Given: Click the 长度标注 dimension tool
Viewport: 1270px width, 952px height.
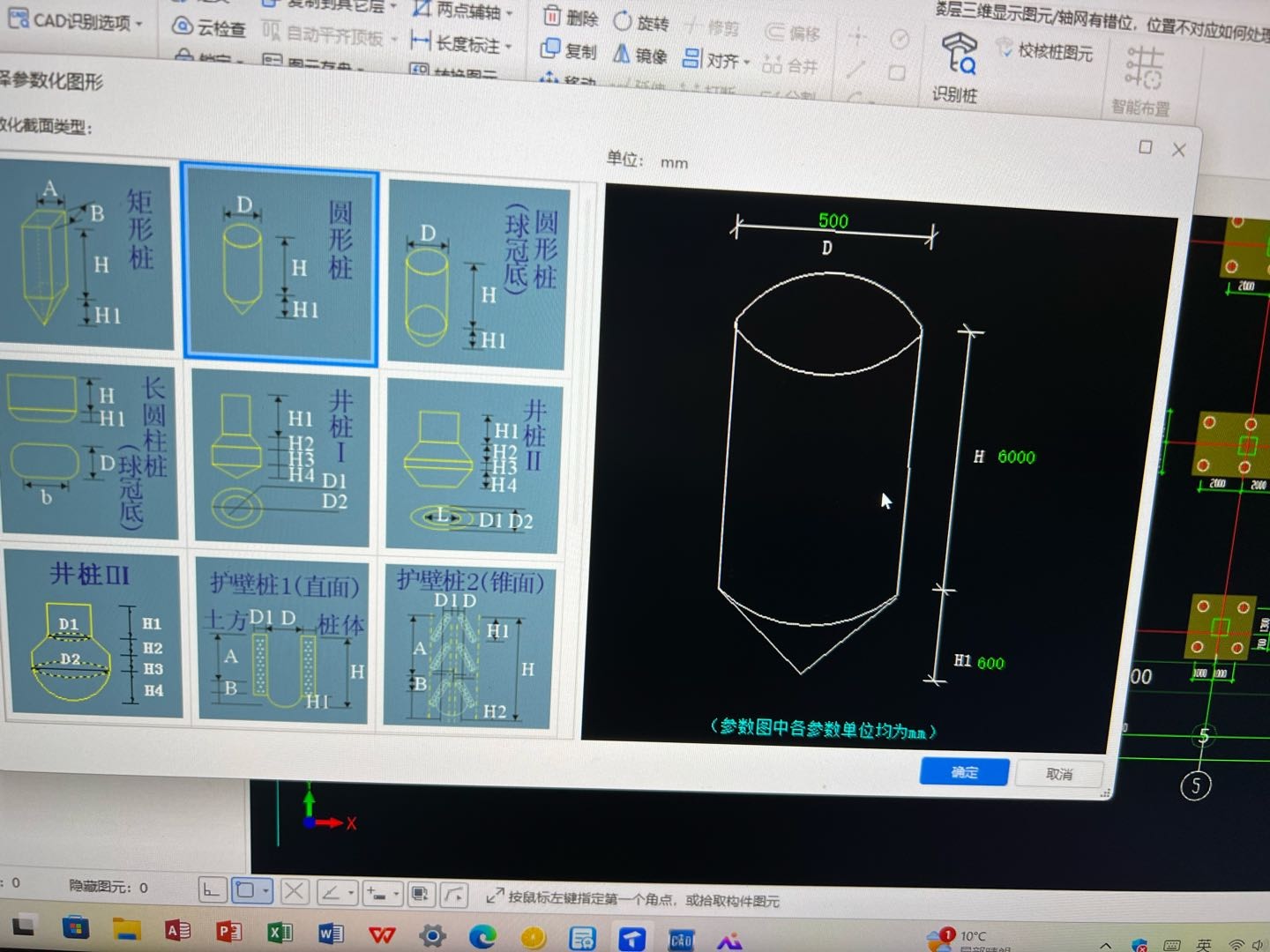Looking at the screenshot, I should point(460,42).
